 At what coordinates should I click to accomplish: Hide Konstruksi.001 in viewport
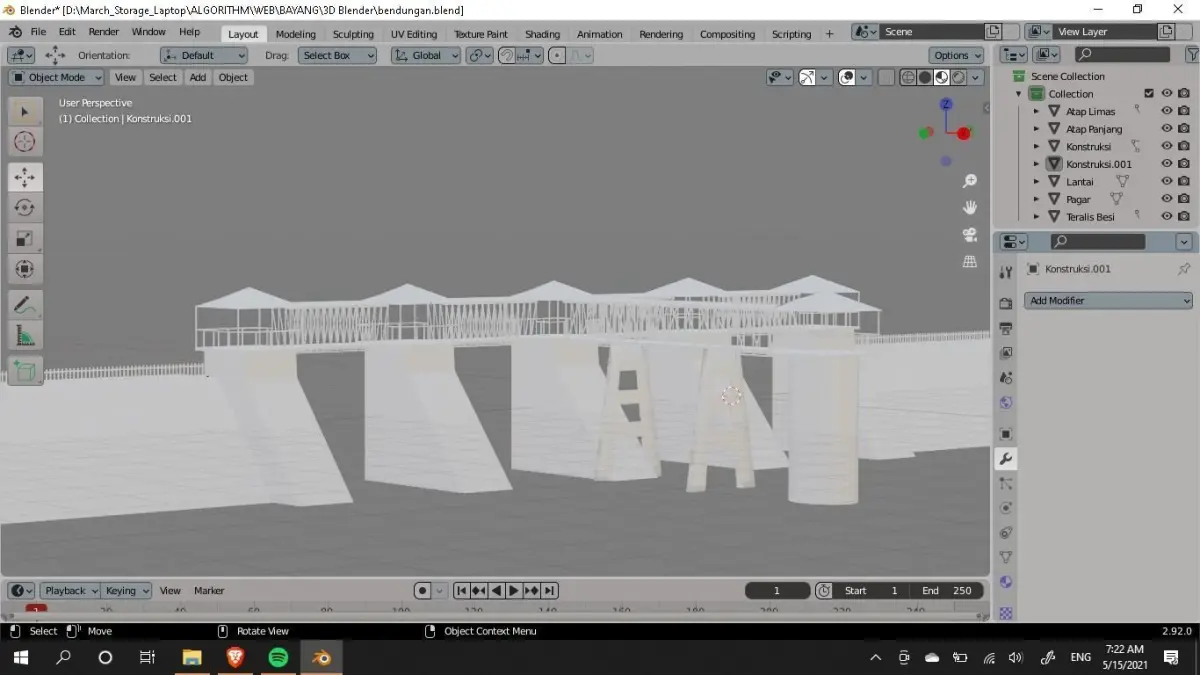1166,164
